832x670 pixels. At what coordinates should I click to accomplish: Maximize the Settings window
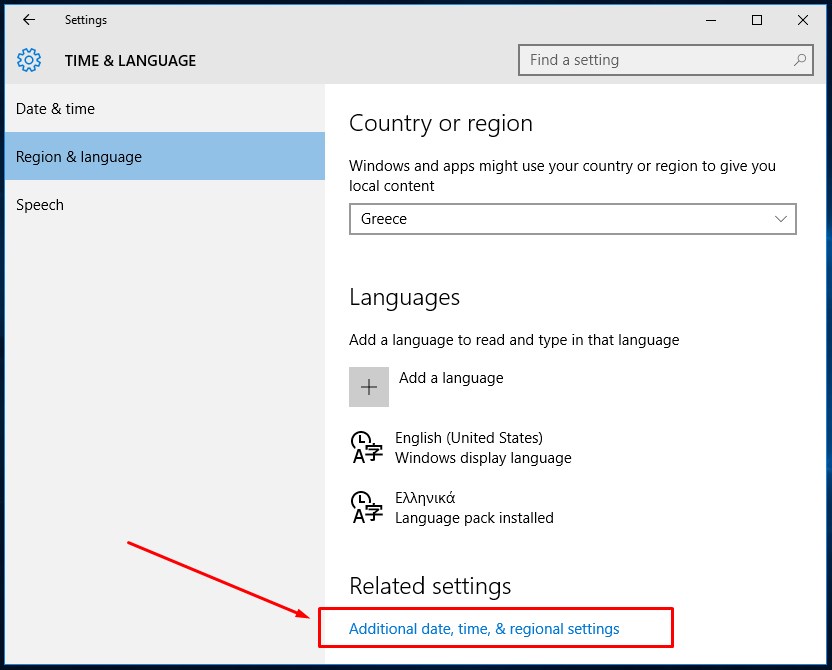(757, 20)
